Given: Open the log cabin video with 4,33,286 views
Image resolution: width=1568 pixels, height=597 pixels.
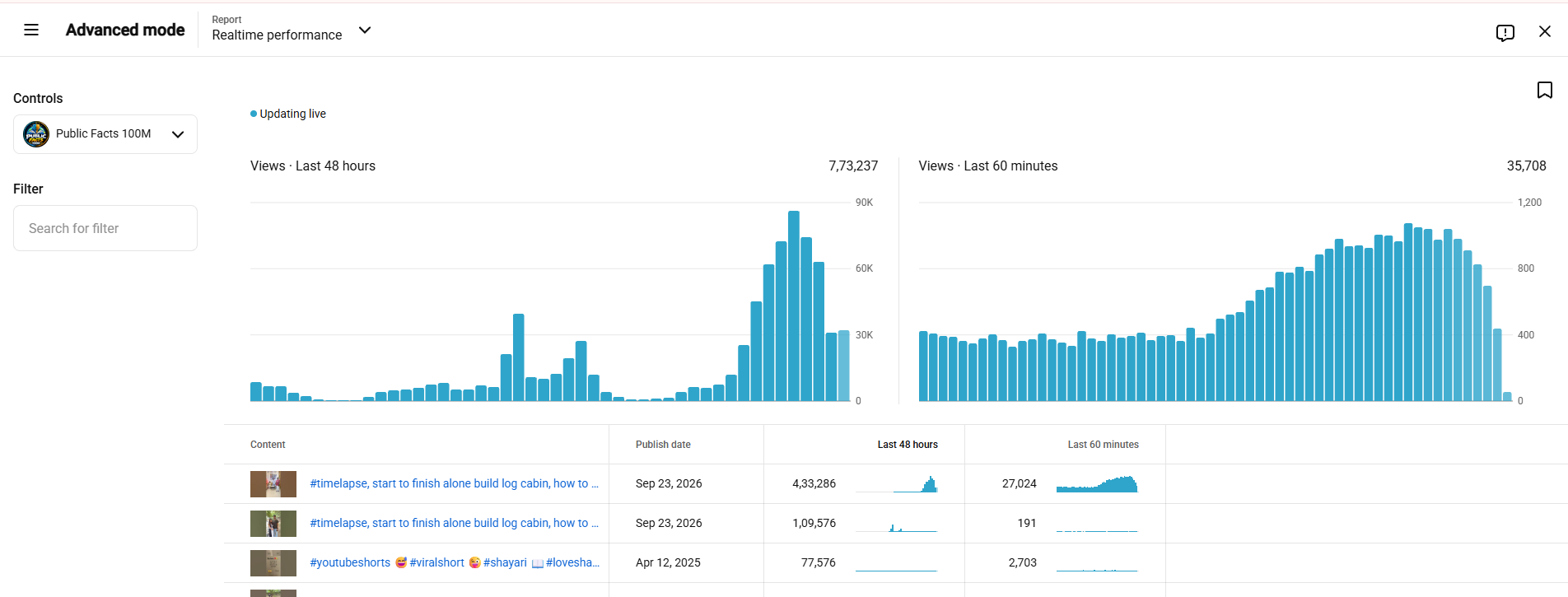Looking at the screenshot, I should 454,483.
